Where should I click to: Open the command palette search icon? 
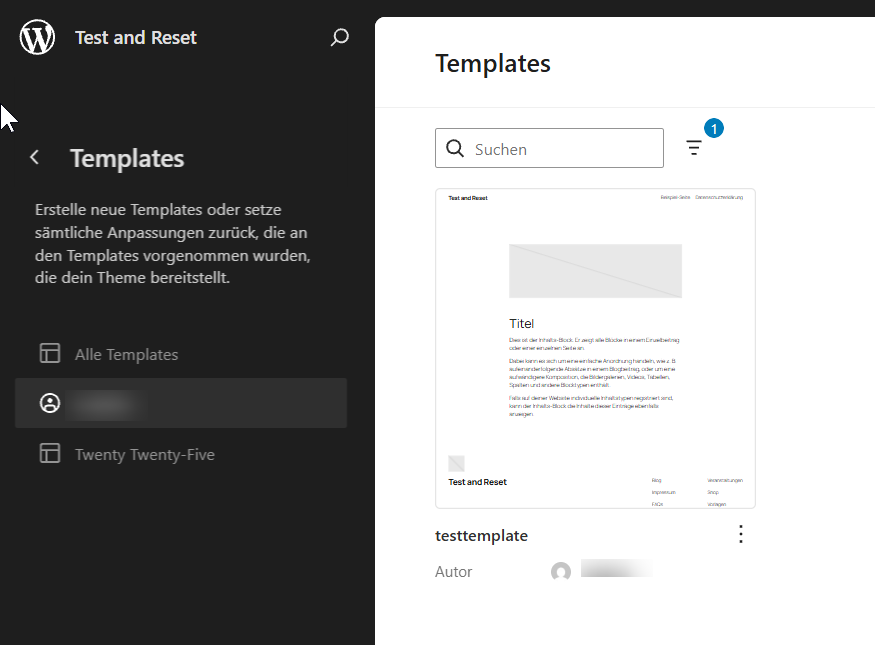click(x=340, y=38)
